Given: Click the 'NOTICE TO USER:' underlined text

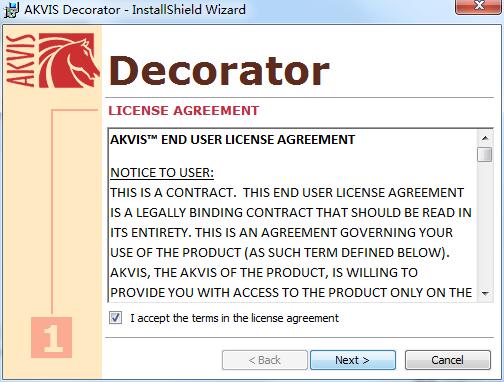Looking at the screenshot, I should pos(162,173).
